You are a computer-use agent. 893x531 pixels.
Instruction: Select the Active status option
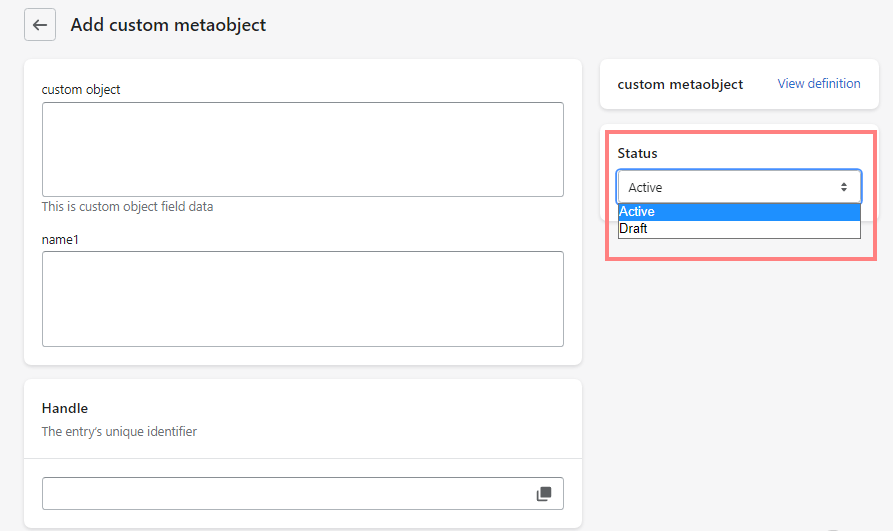738,212
